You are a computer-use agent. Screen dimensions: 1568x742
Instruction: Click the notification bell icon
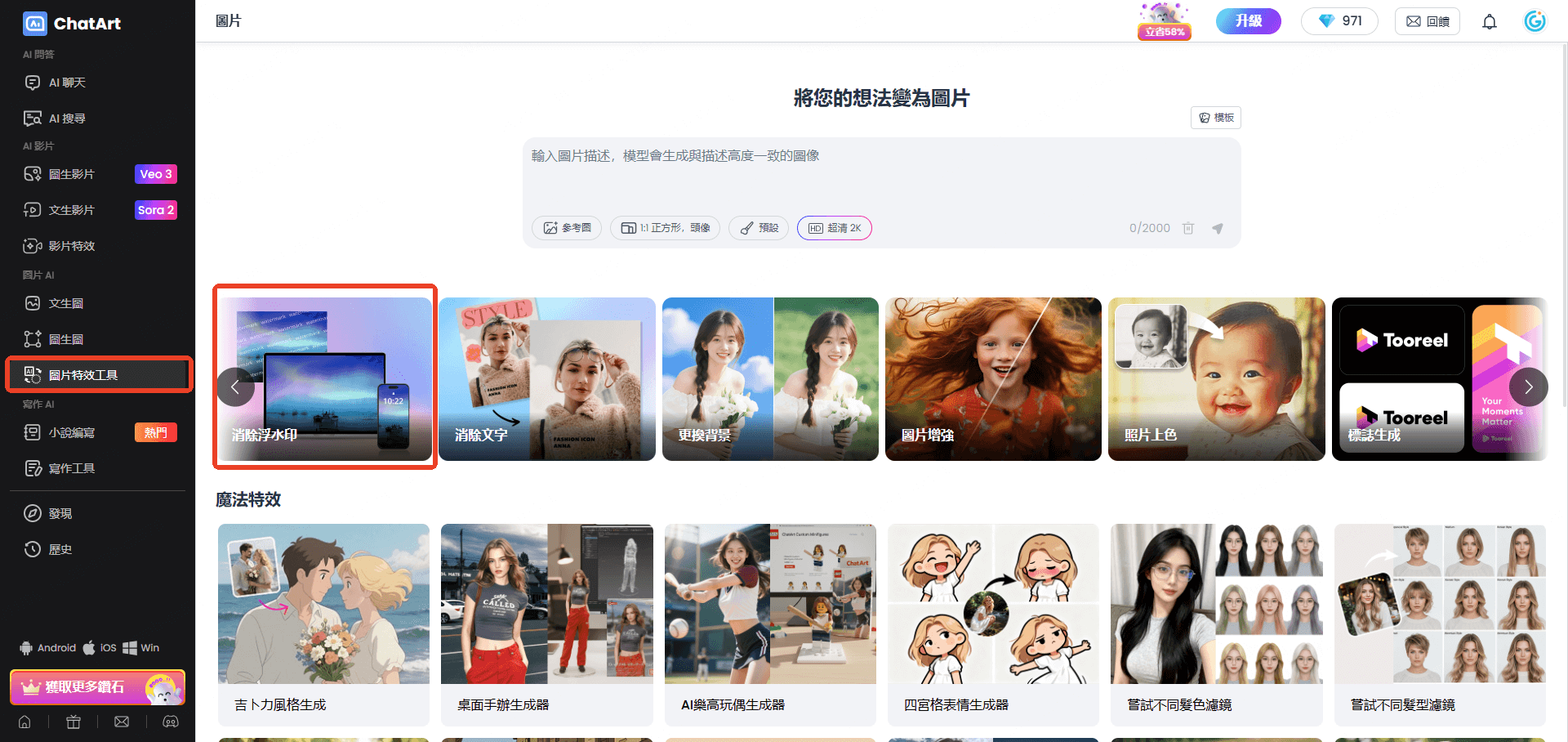1489,22
